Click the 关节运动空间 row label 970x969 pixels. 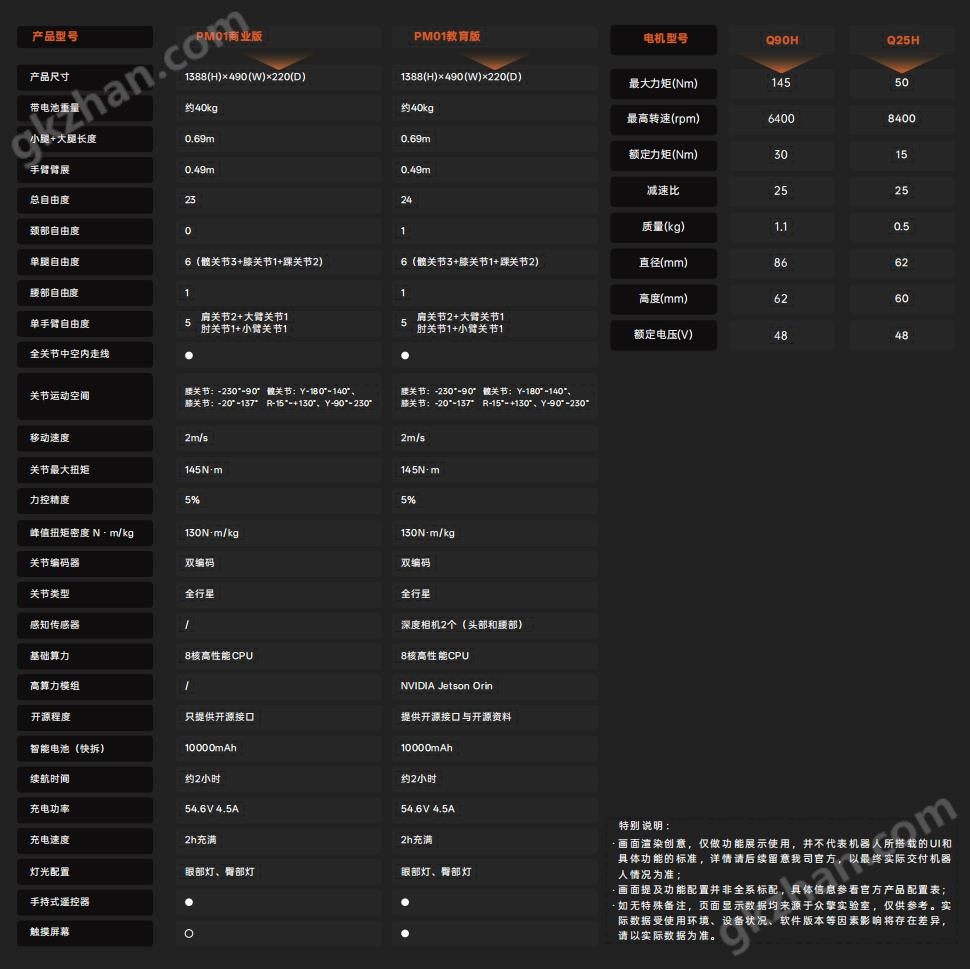click(x=60, y=396)
